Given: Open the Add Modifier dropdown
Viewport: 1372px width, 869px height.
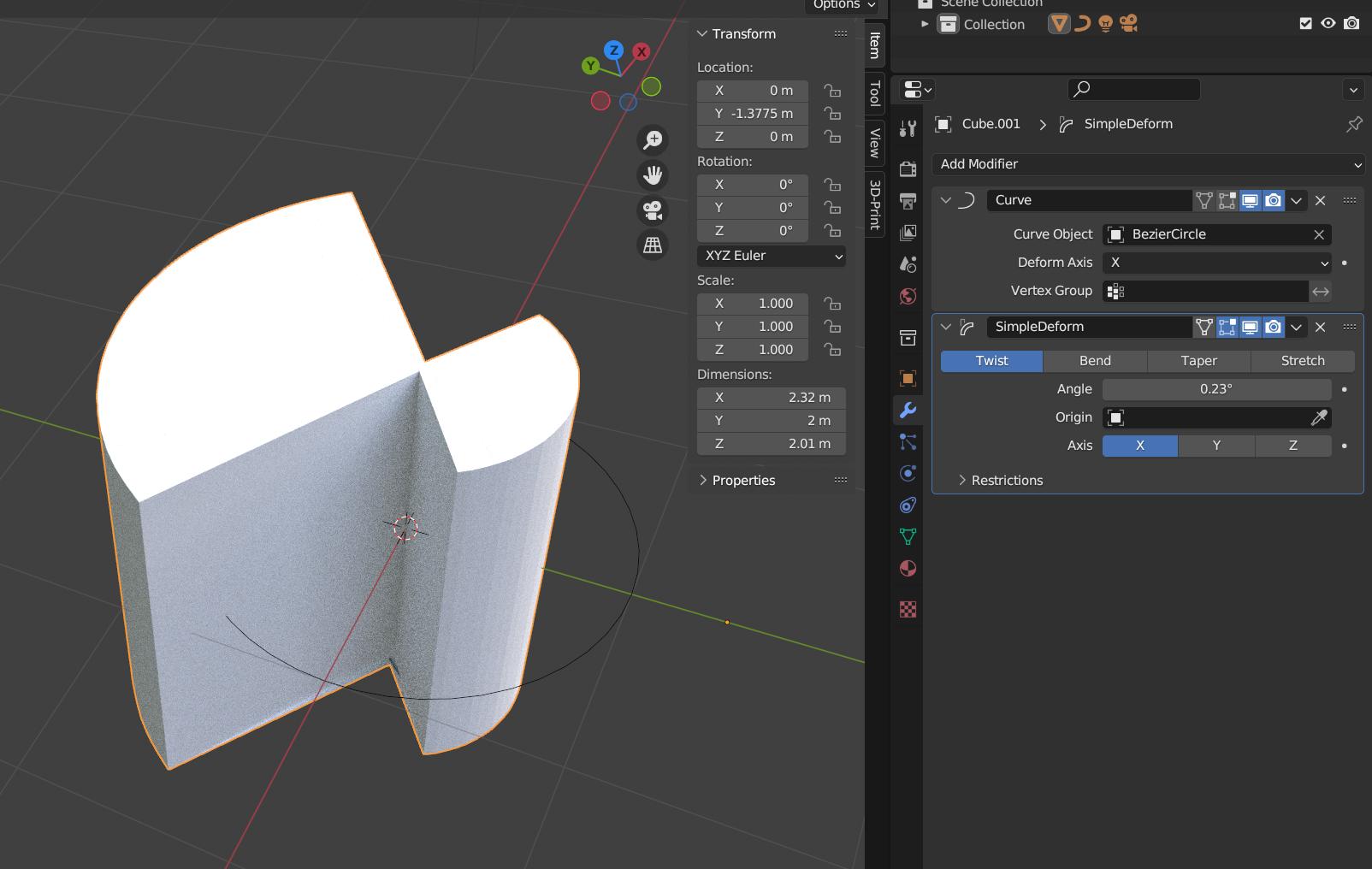Looking at the screenshot, I should pyautogui.click(x=1148, y=164).
